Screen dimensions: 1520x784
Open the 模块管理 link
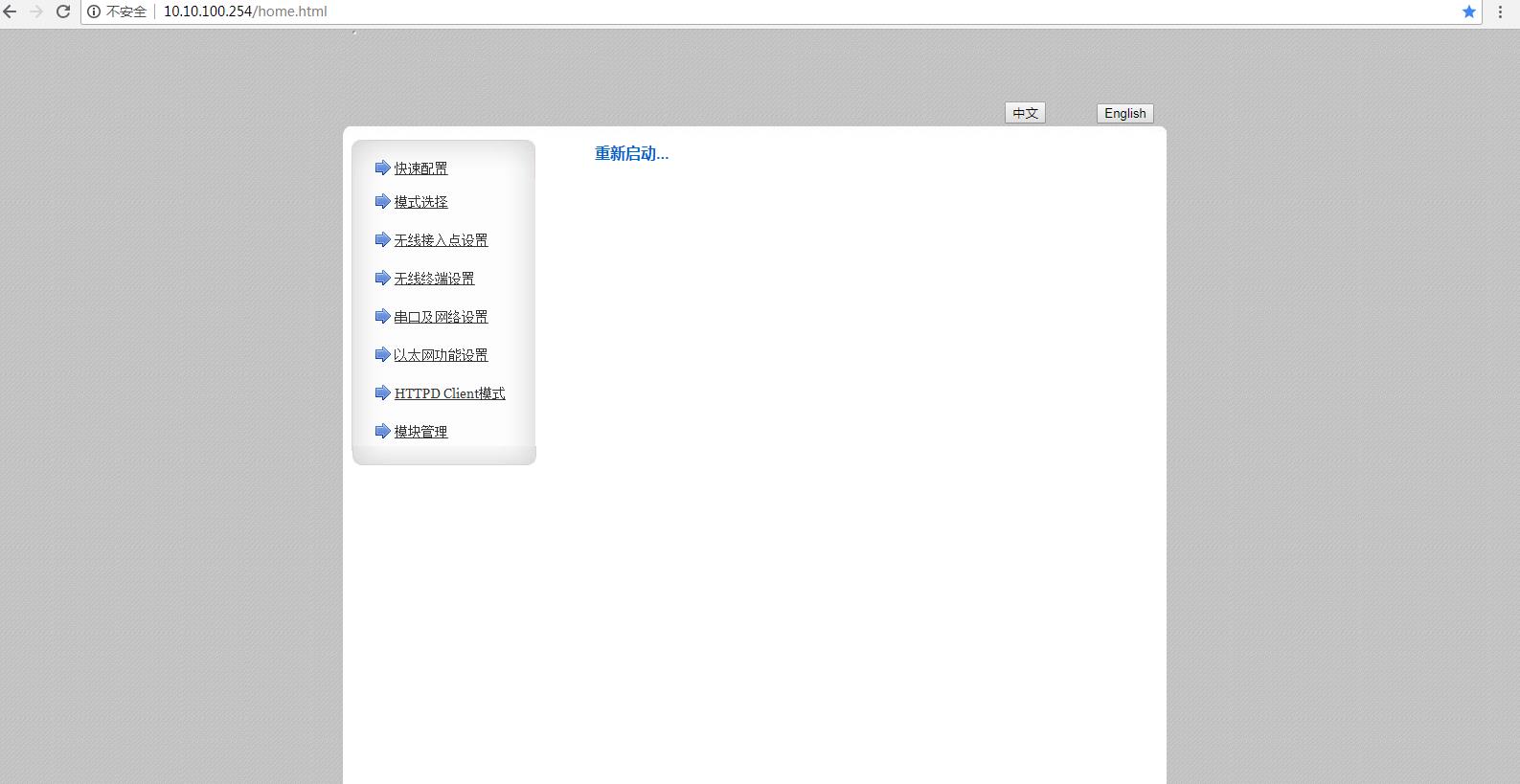420,432
